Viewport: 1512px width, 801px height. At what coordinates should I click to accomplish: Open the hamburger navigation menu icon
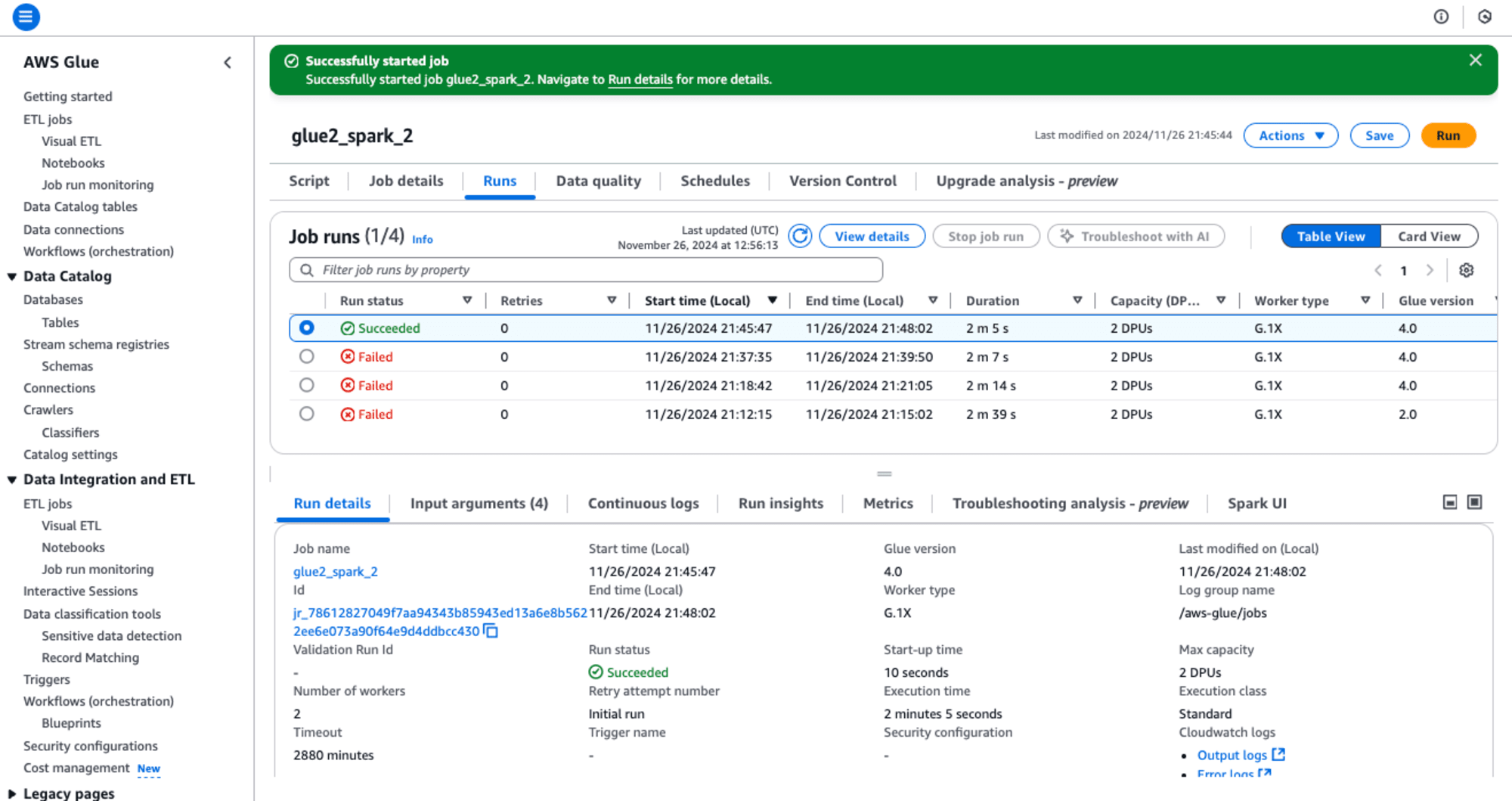(26, 17)
